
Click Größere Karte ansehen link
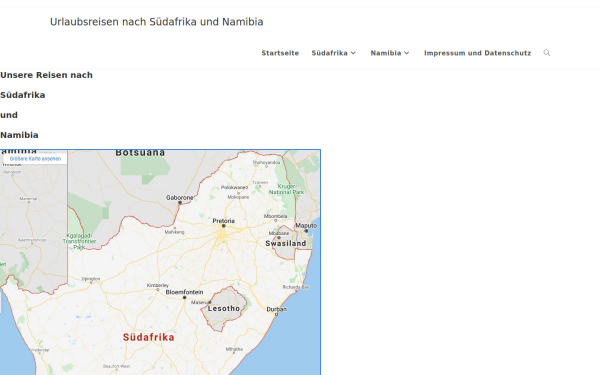[35, 158]
